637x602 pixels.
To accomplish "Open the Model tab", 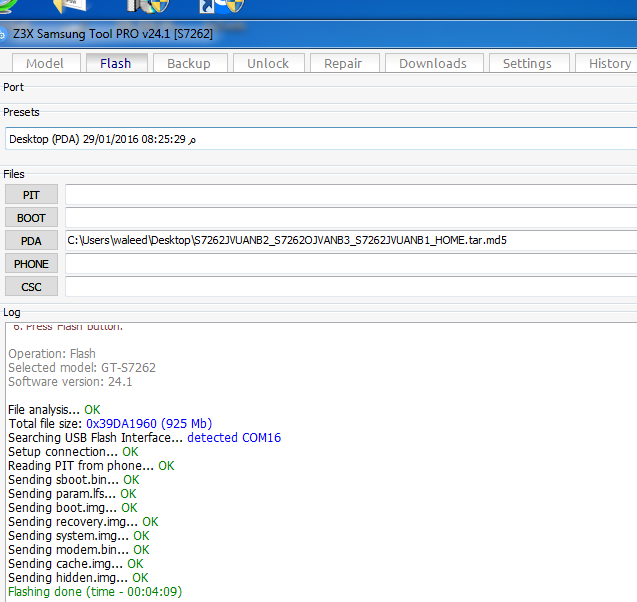I will point(46,63).
